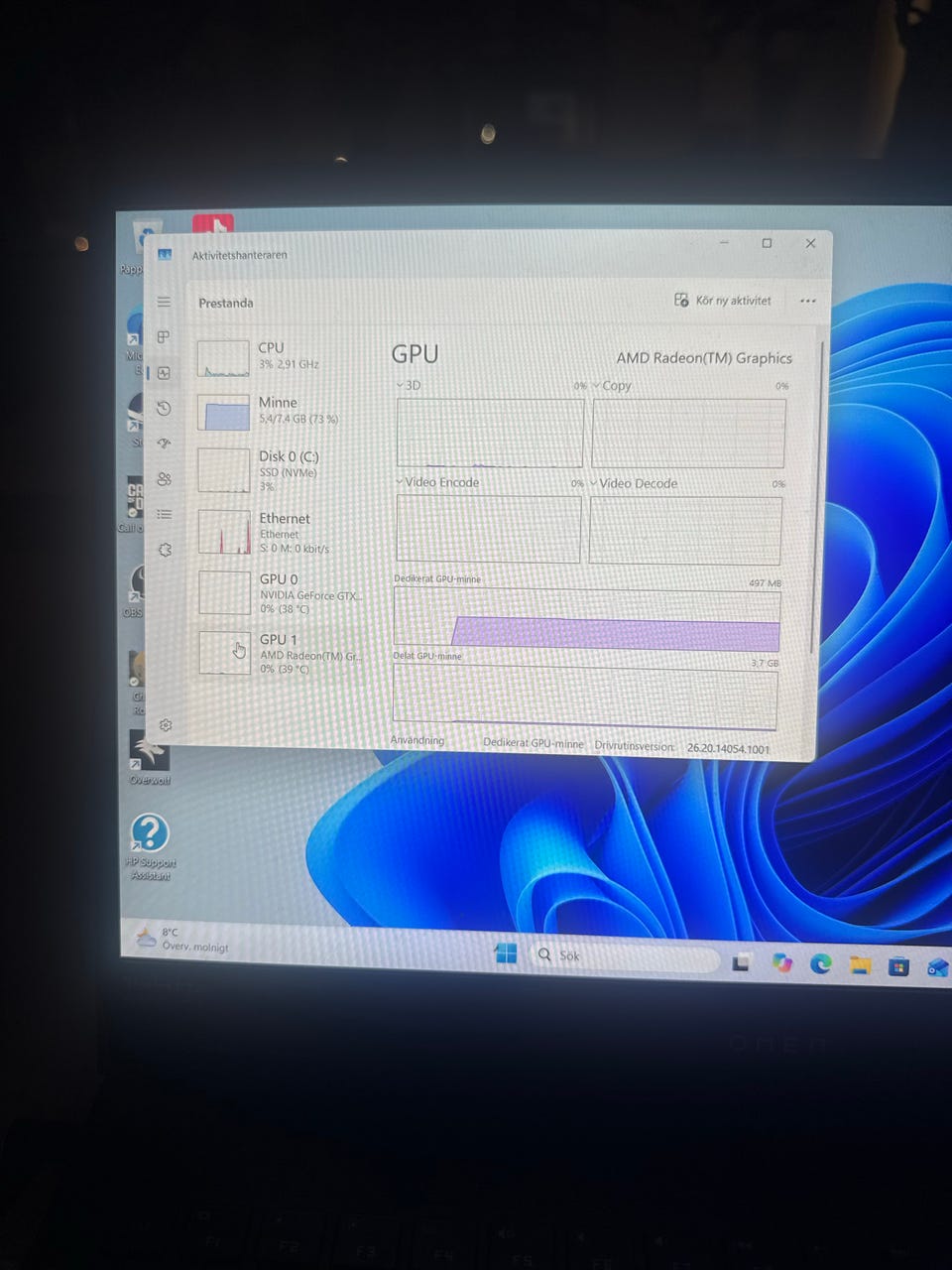Click the Prestanda page heading
952x1270 pixels.
225,303
